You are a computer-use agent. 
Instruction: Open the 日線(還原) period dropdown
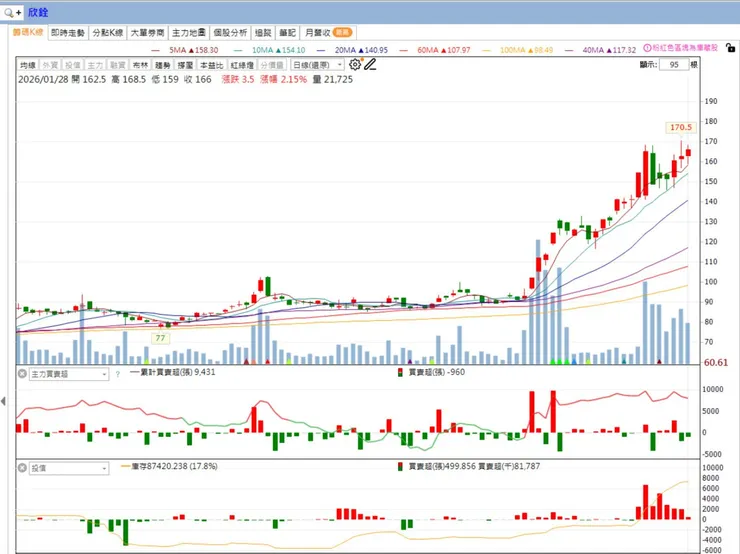(317, 65)
